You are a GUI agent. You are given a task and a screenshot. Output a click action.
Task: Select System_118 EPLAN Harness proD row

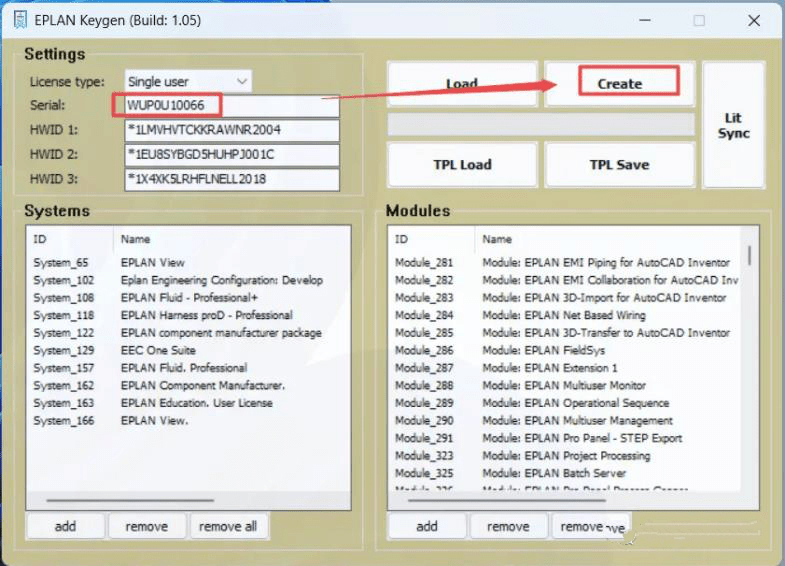click(x=188, y=315)
